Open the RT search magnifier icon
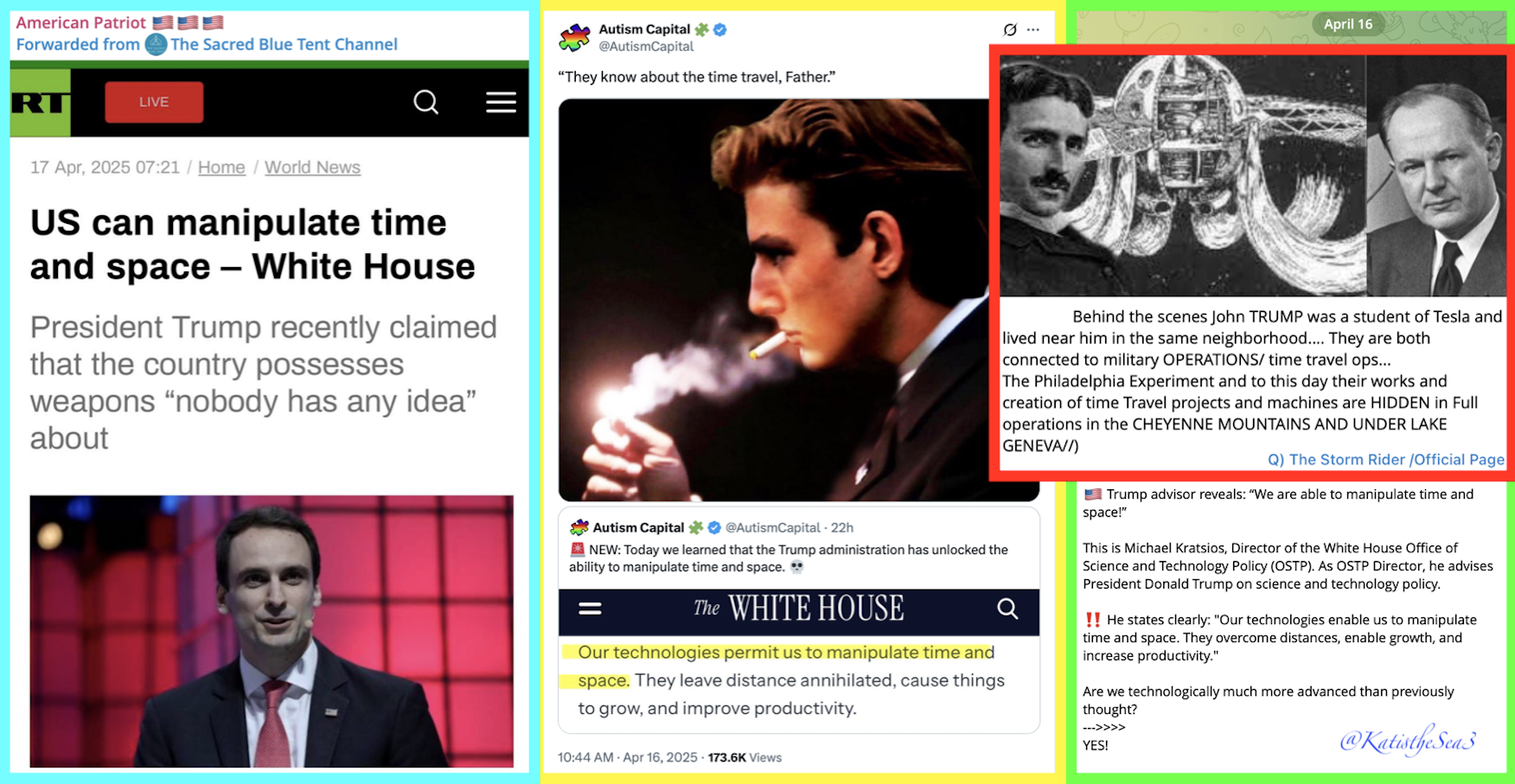The image size is (1515, 784). (425, 102)
